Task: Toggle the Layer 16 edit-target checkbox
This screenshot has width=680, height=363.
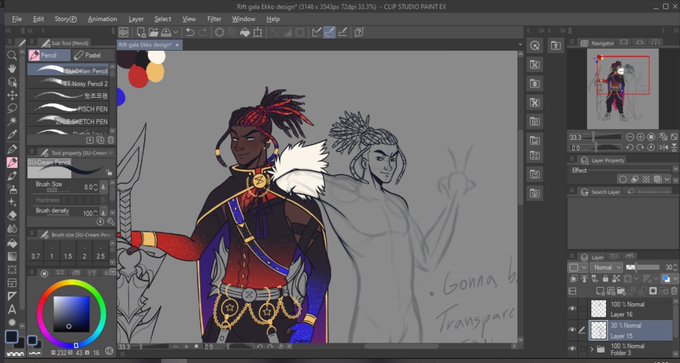Action: click(583, 308)
